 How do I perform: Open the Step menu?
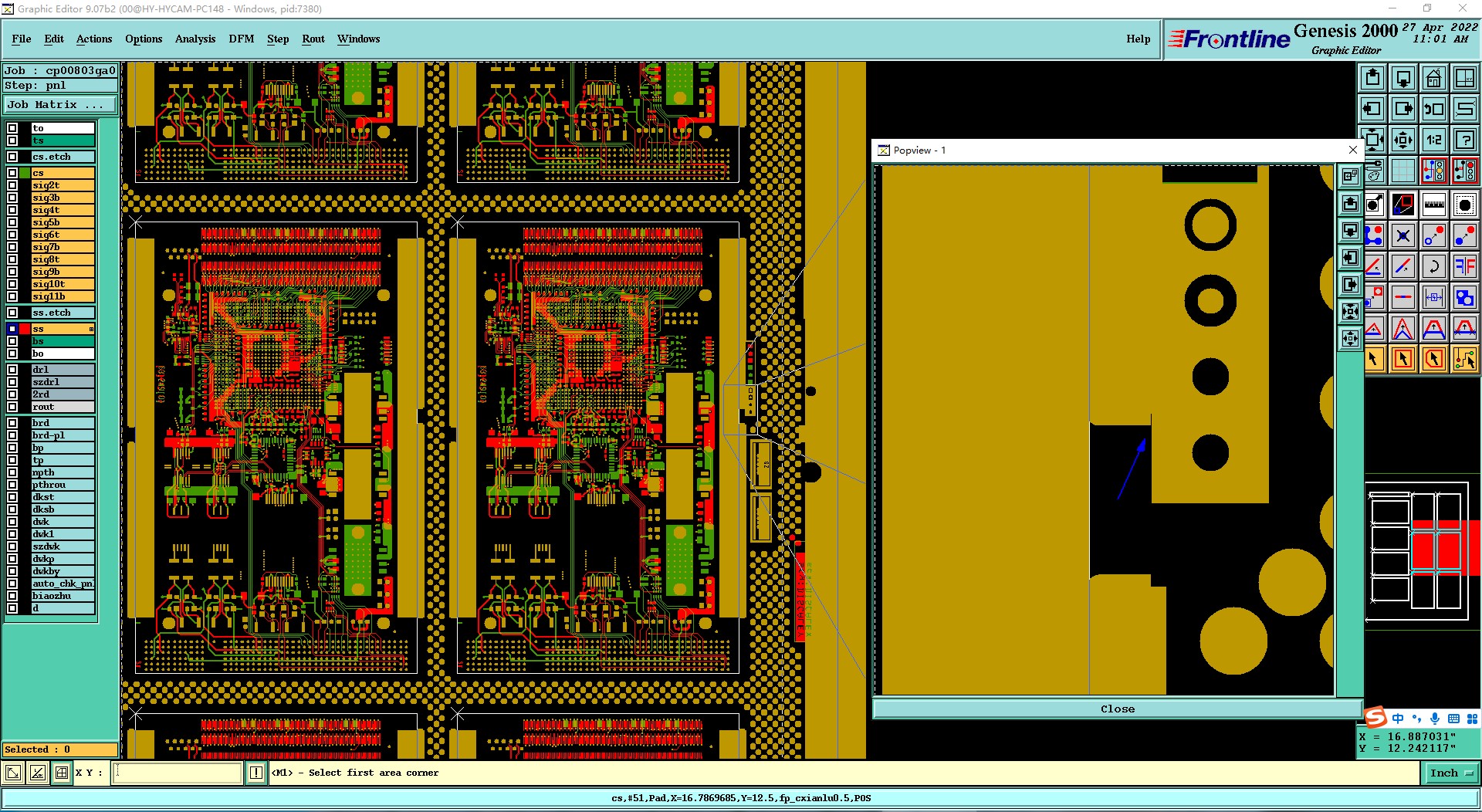(278, 39)
